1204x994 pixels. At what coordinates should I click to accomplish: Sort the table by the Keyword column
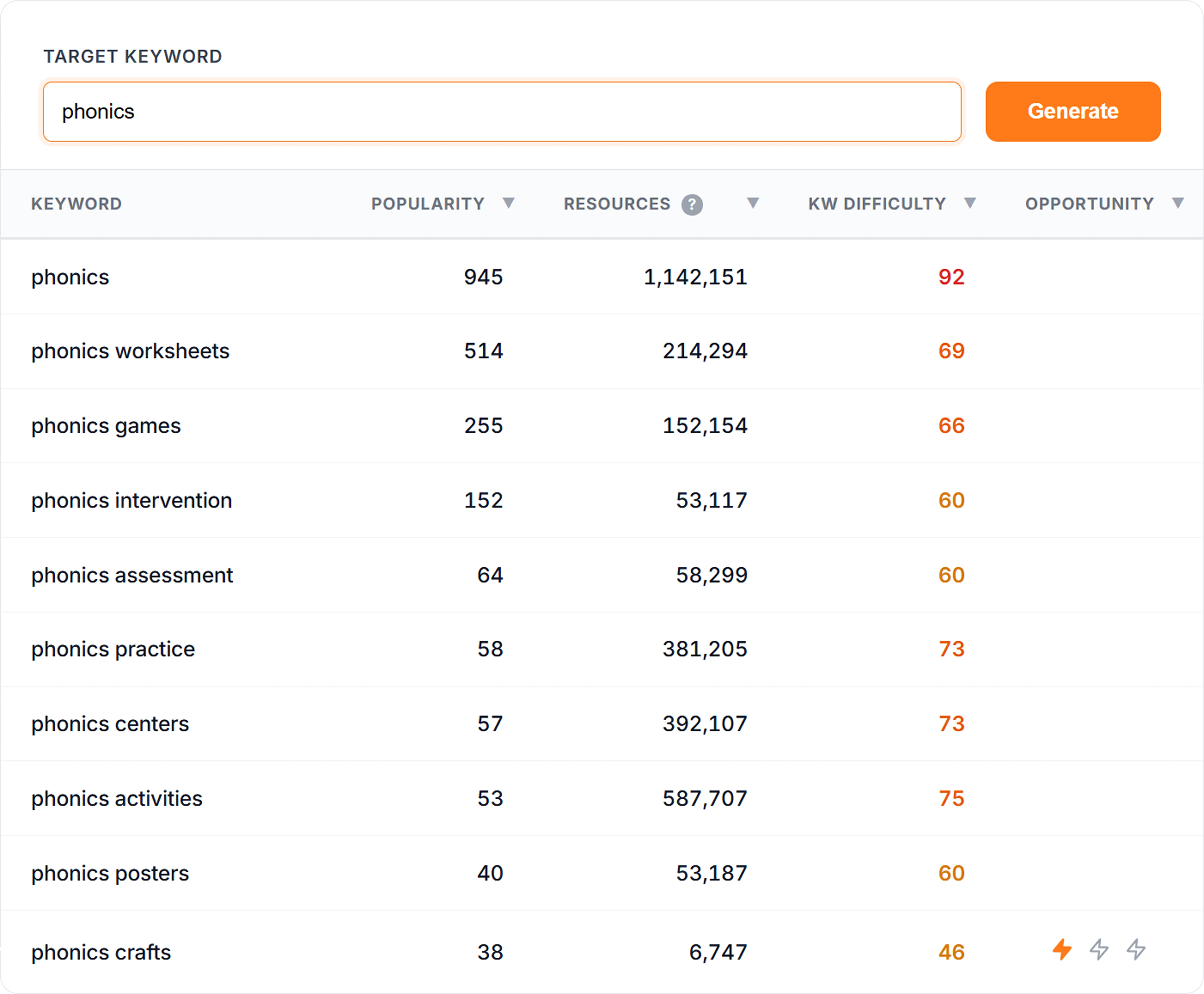77,204
